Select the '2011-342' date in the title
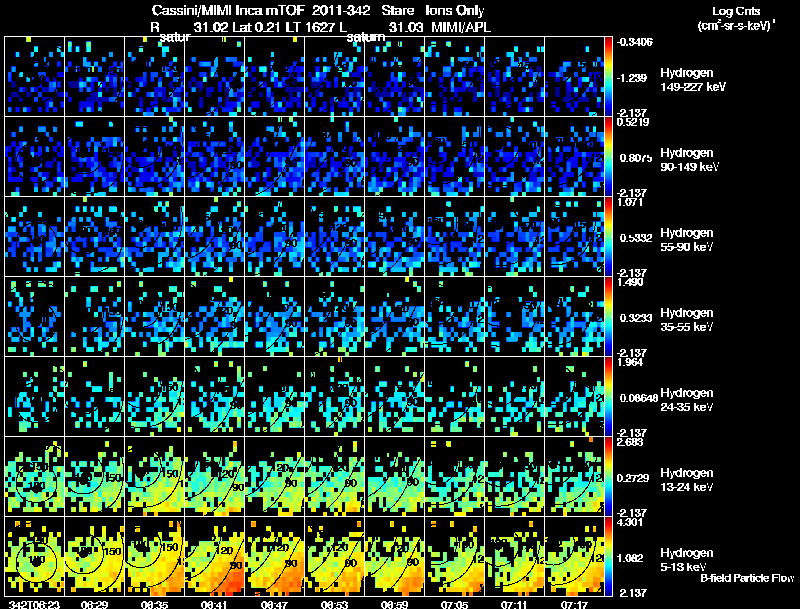The image size is (800, 609). point(341,10)
